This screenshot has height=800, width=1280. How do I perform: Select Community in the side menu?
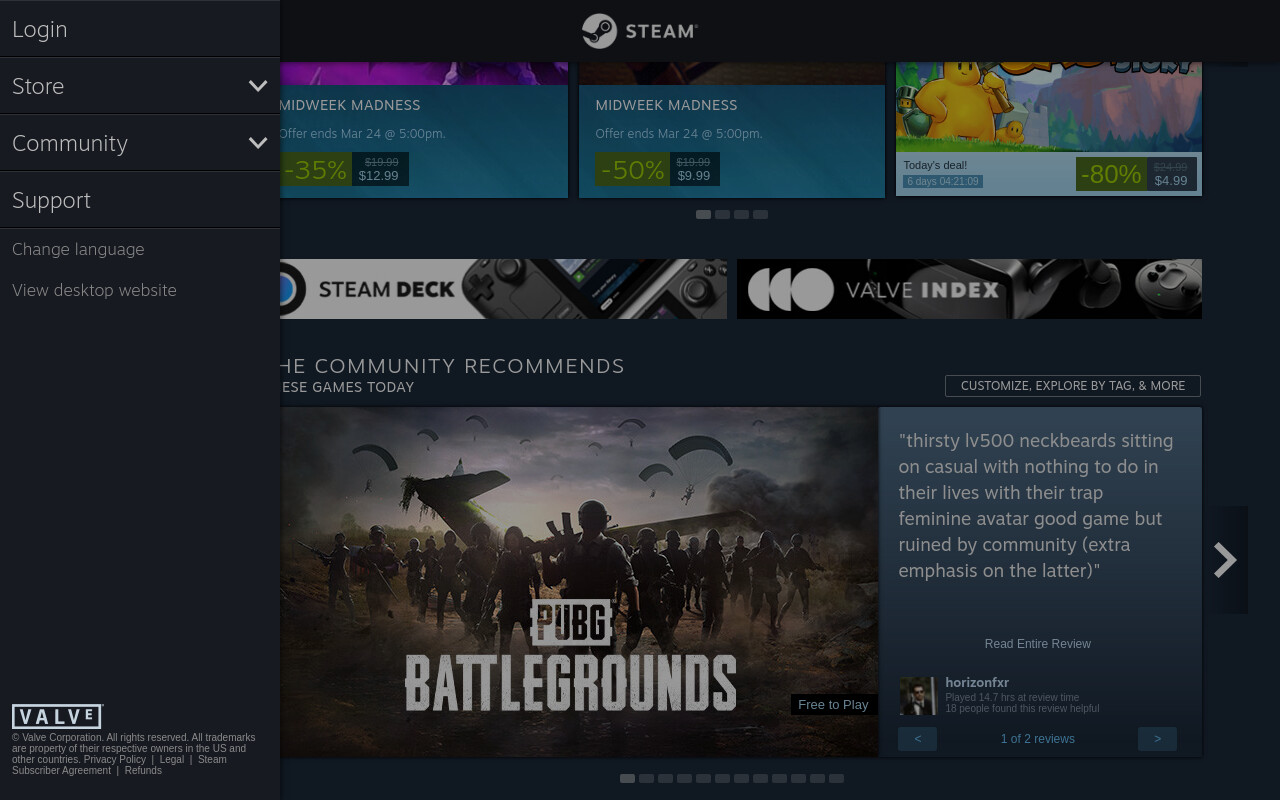coord(140,143)
